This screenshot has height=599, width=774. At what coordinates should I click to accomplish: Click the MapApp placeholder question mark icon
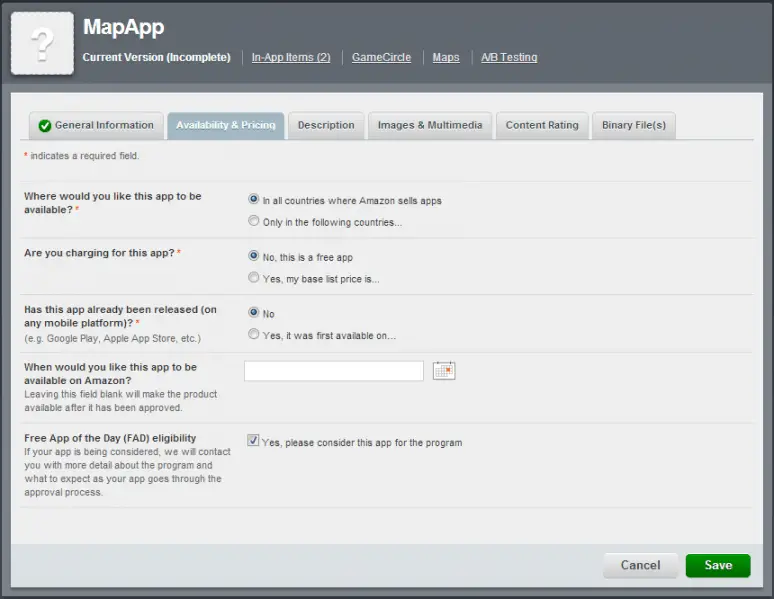pyautogui.click(x=42, y=44)
